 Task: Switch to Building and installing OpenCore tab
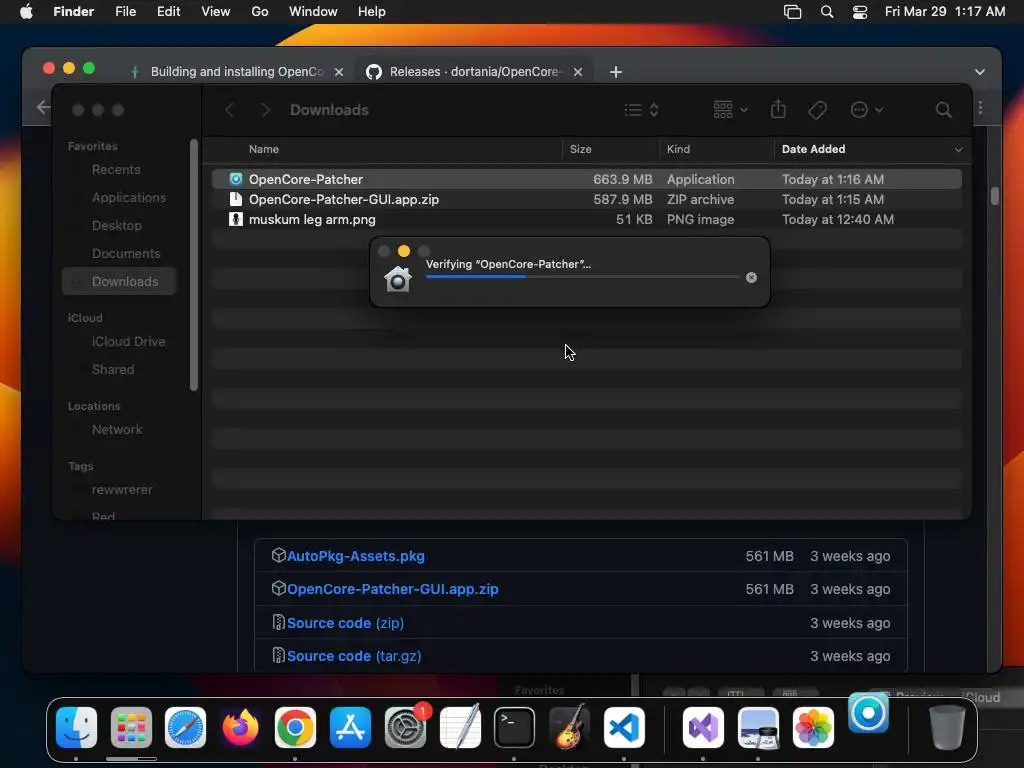coord(236,72)
